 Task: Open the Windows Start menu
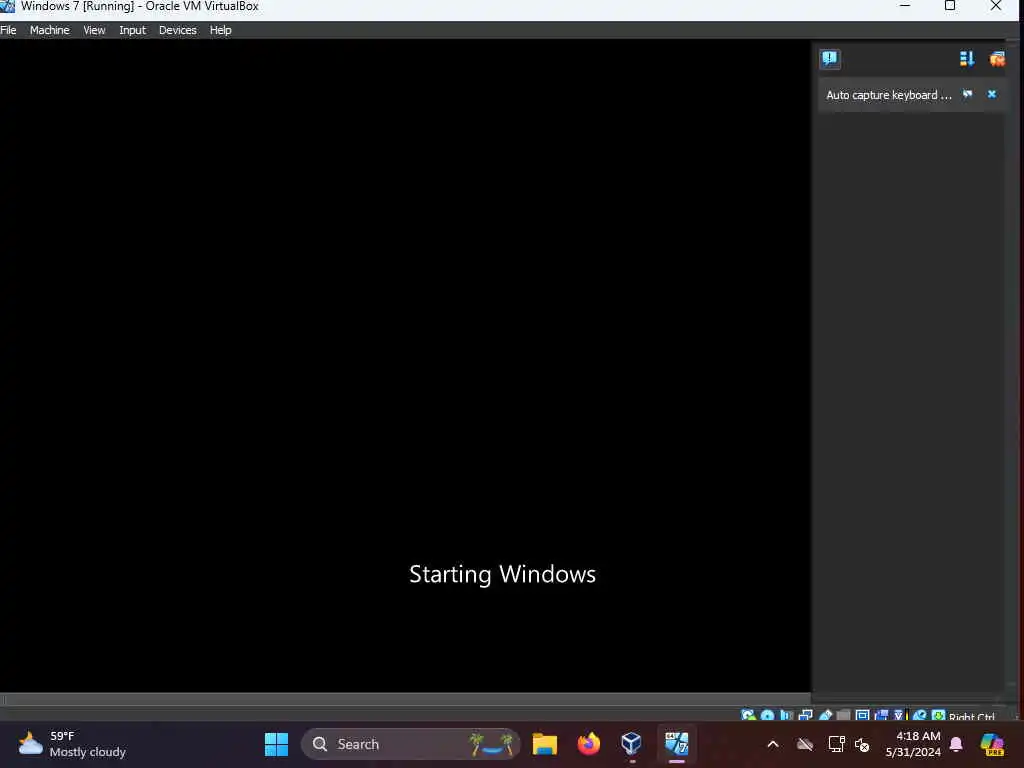pos(276,744)
